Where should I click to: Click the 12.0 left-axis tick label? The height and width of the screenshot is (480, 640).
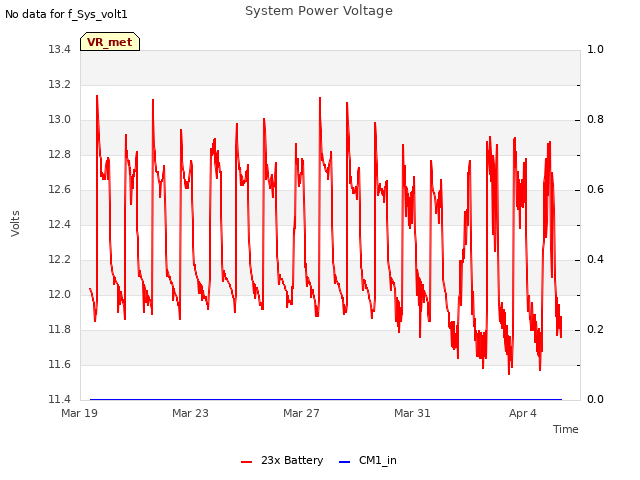60,294
